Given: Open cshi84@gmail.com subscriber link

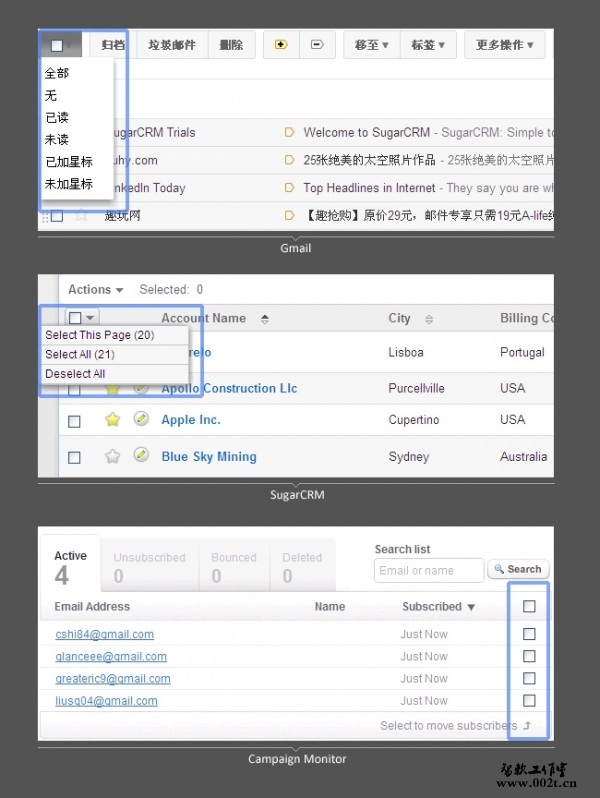Looking at the screenshot, I should click(104, 635).
